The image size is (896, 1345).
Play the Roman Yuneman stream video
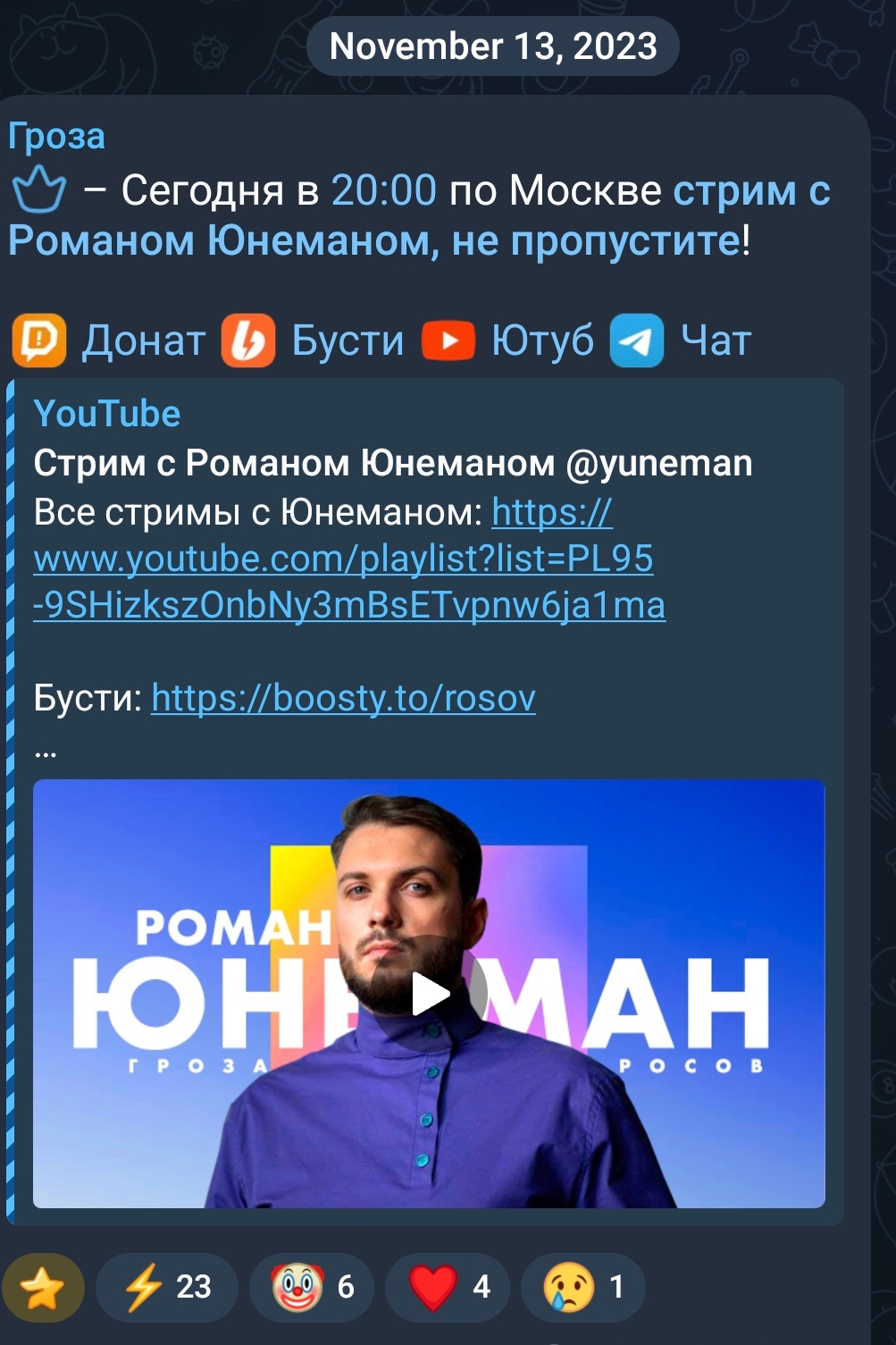pyautogui.click(x=430, y=994)
